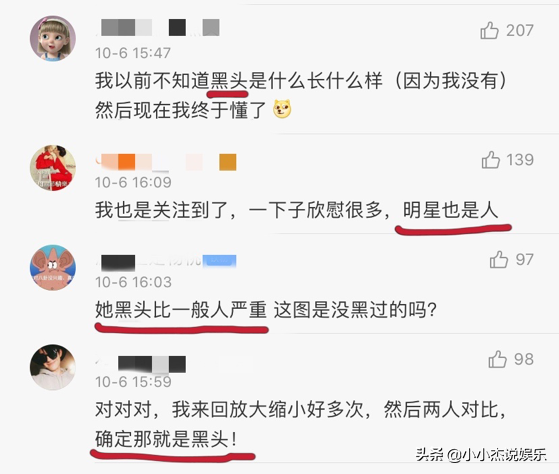Open the cartoon girl avatar profile

pos(53,38)
